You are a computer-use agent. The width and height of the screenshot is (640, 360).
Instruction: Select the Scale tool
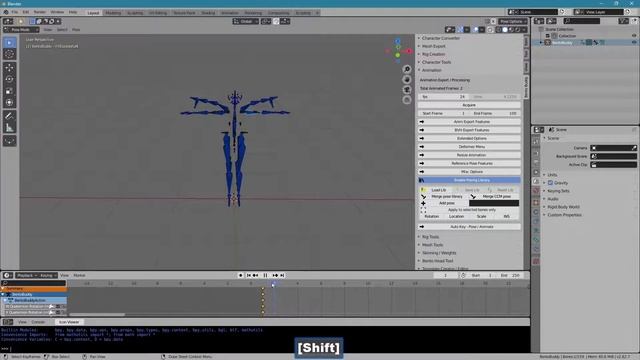tap(9, 91)
